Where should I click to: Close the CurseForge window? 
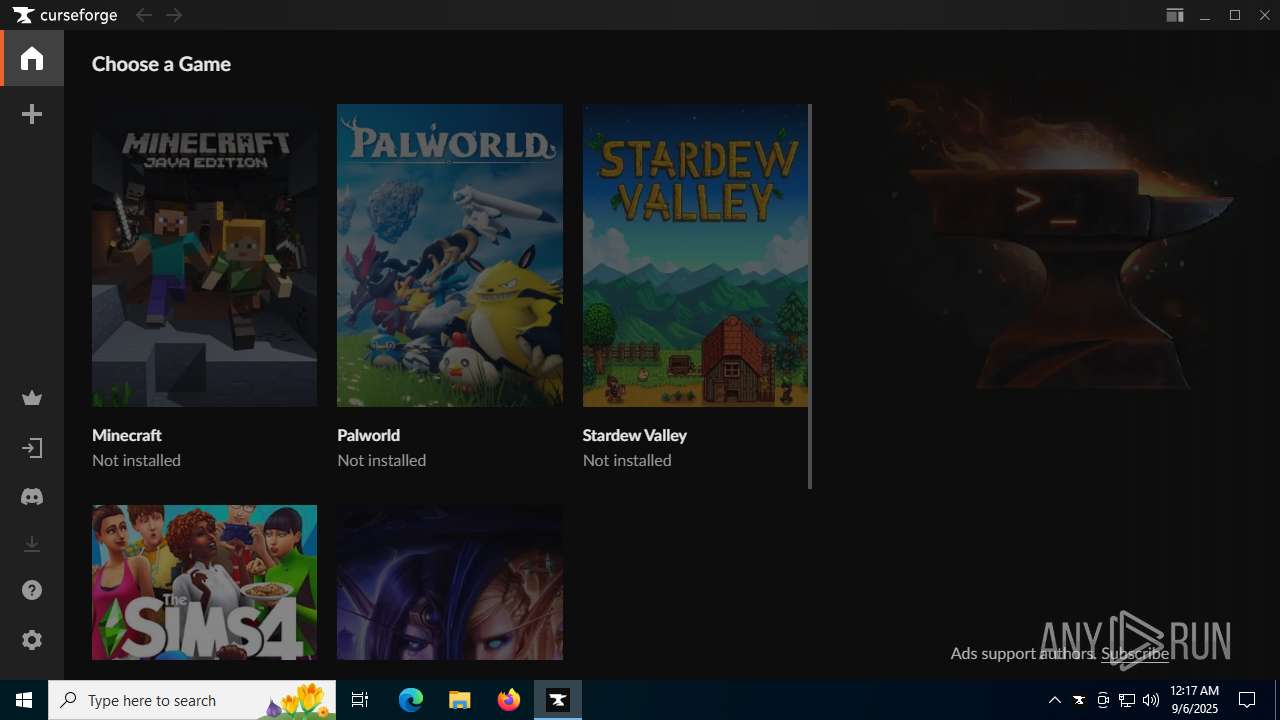tap(1264, 15)
